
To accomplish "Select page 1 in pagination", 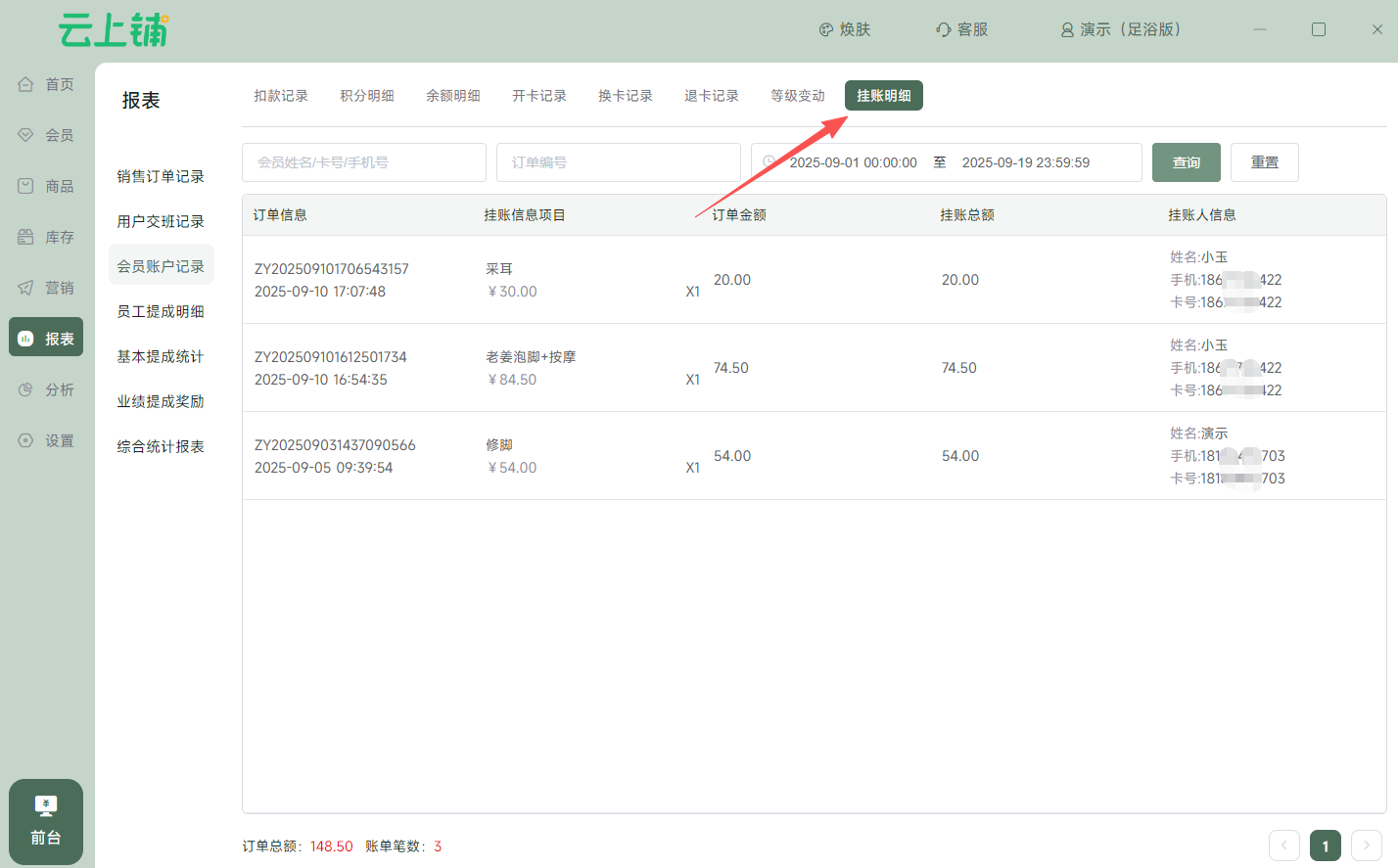I will (x=1326, y=845).
